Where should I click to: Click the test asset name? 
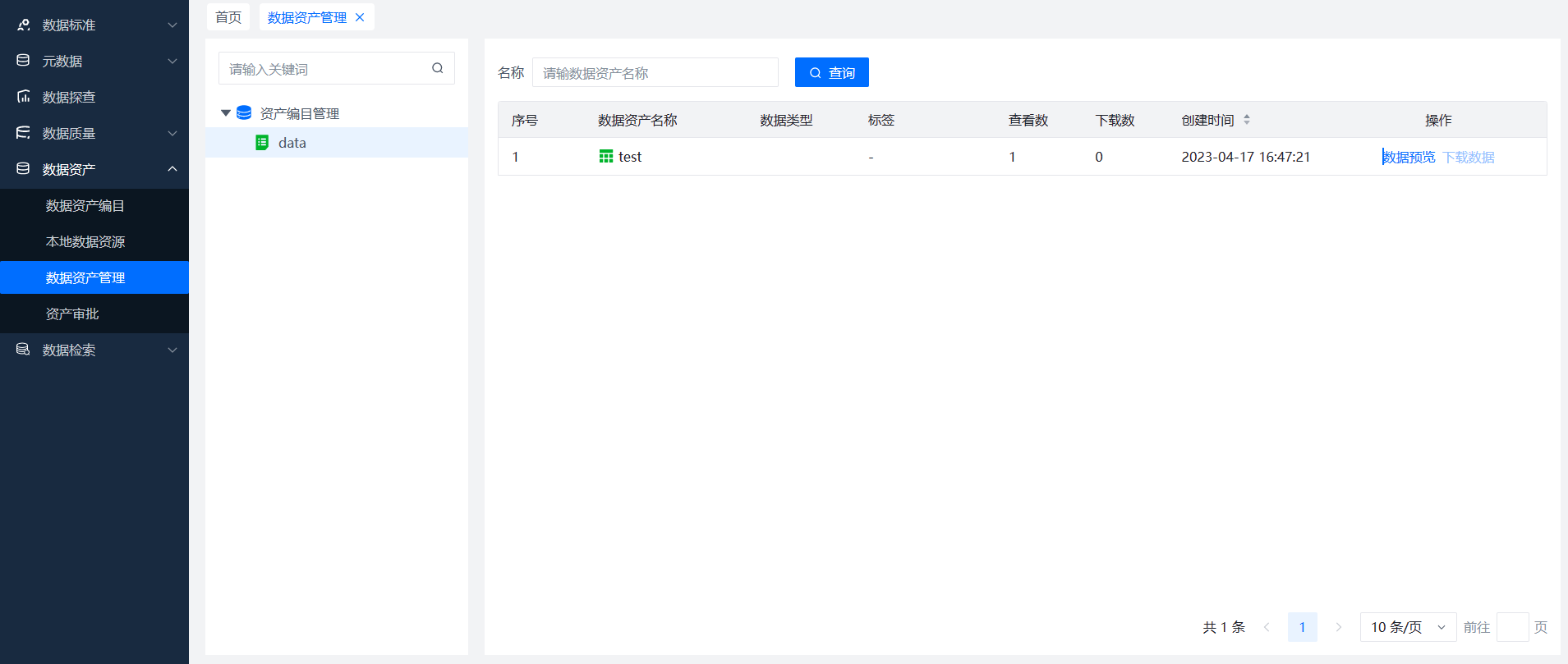pos(630,157)
